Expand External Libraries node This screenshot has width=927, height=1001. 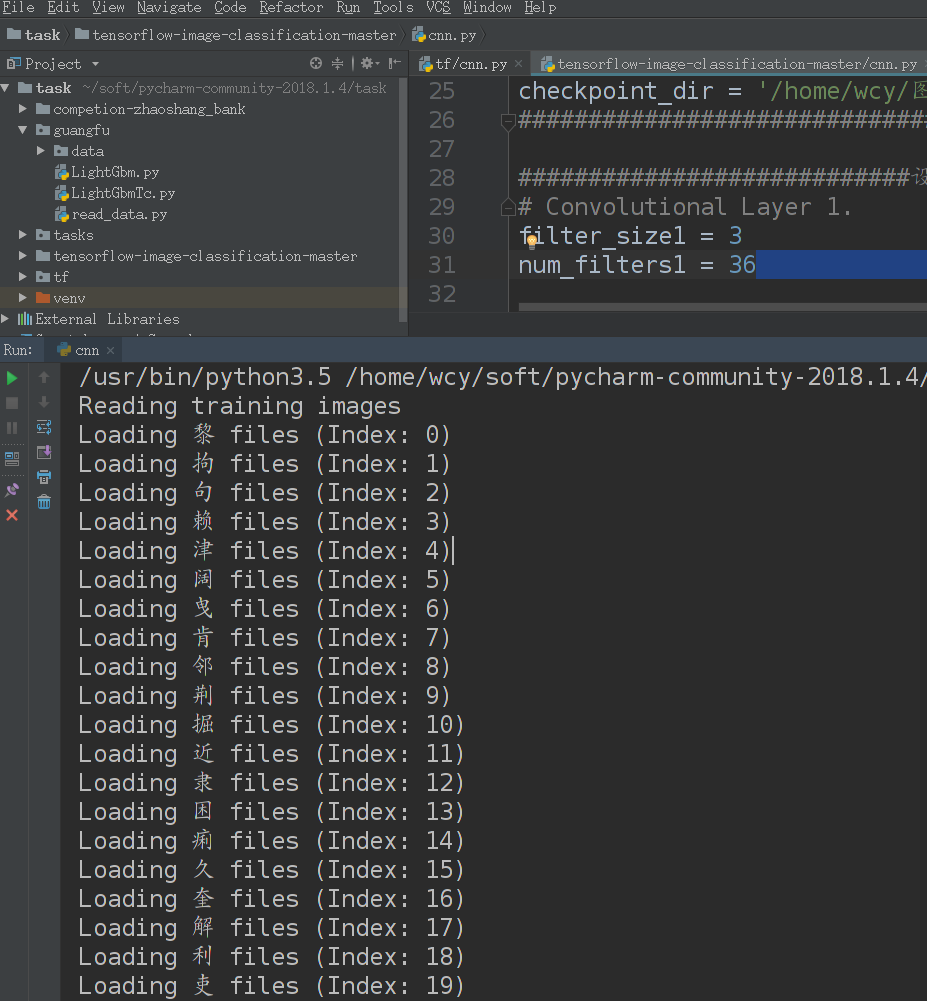6,319
